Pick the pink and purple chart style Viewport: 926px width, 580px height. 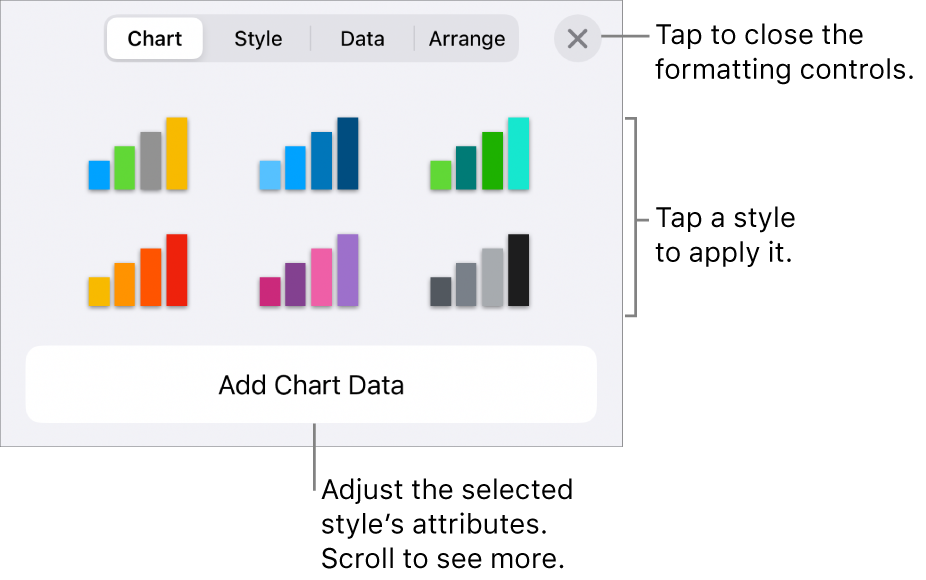pos(308,271)
